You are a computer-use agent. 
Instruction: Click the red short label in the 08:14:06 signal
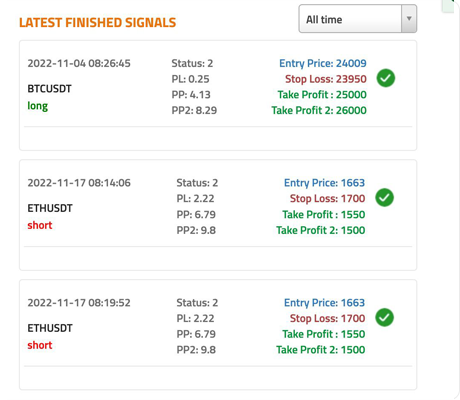40,225
